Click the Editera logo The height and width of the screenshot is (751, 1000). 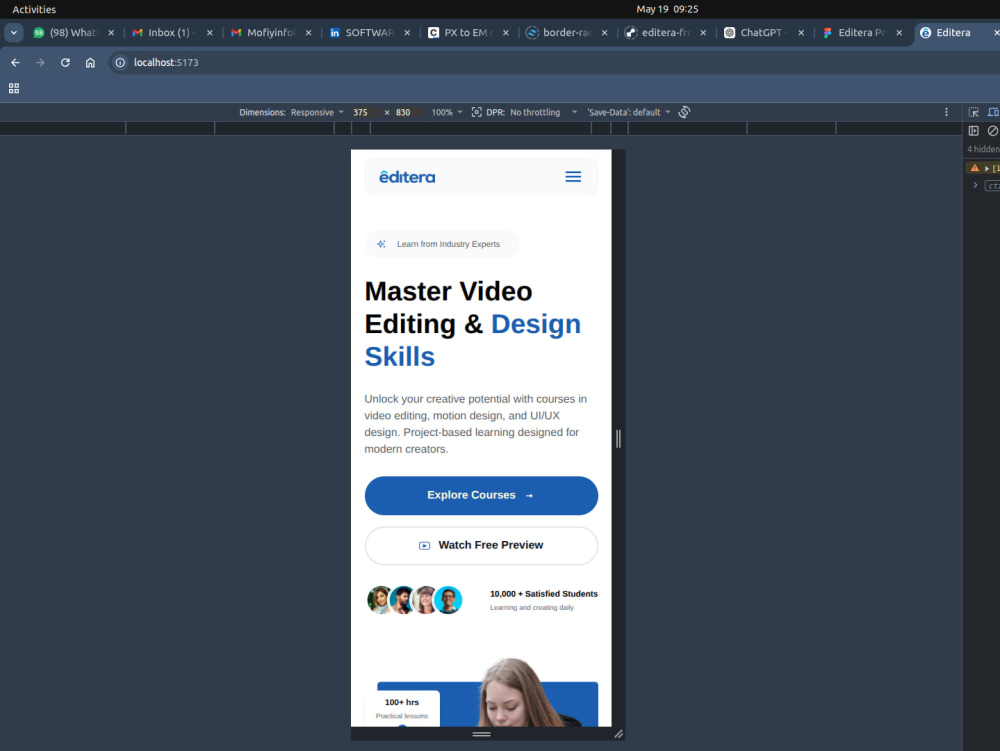(407, 177)
